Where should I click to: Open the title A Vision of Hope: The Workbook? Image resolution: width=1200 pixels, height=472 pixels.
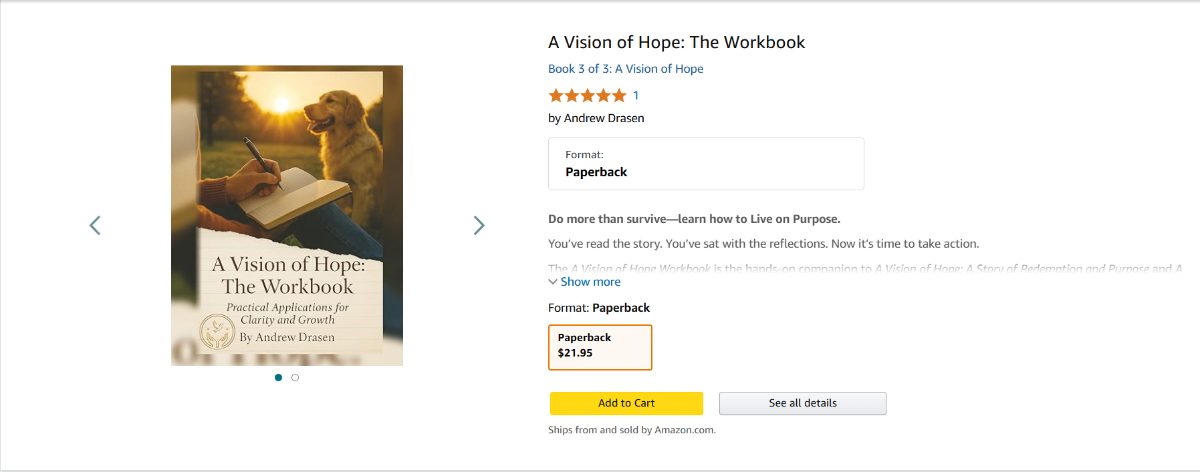click(x=676, y=42)
